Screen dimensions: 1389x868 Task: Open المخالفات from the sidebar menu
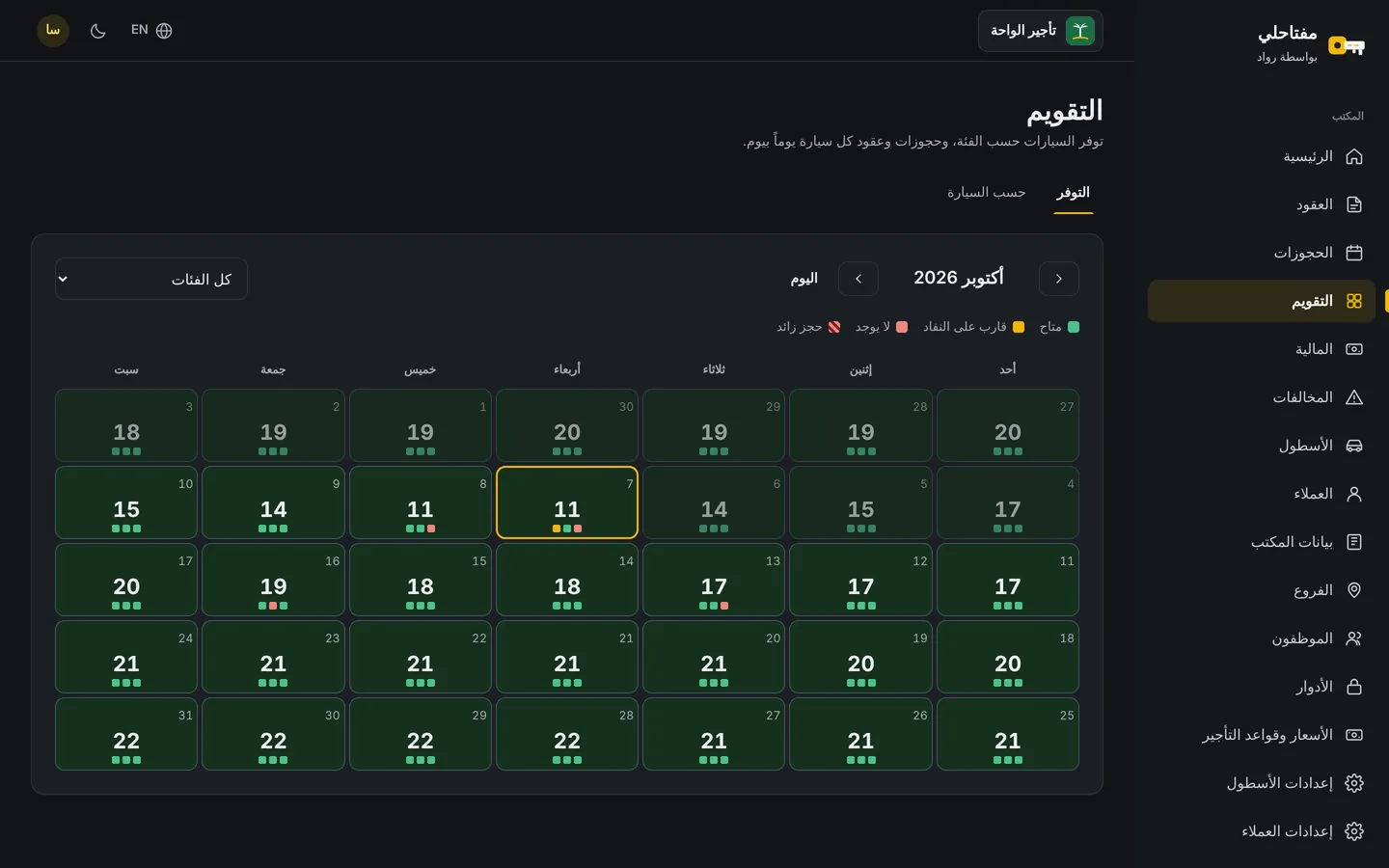coord(1262,397)
